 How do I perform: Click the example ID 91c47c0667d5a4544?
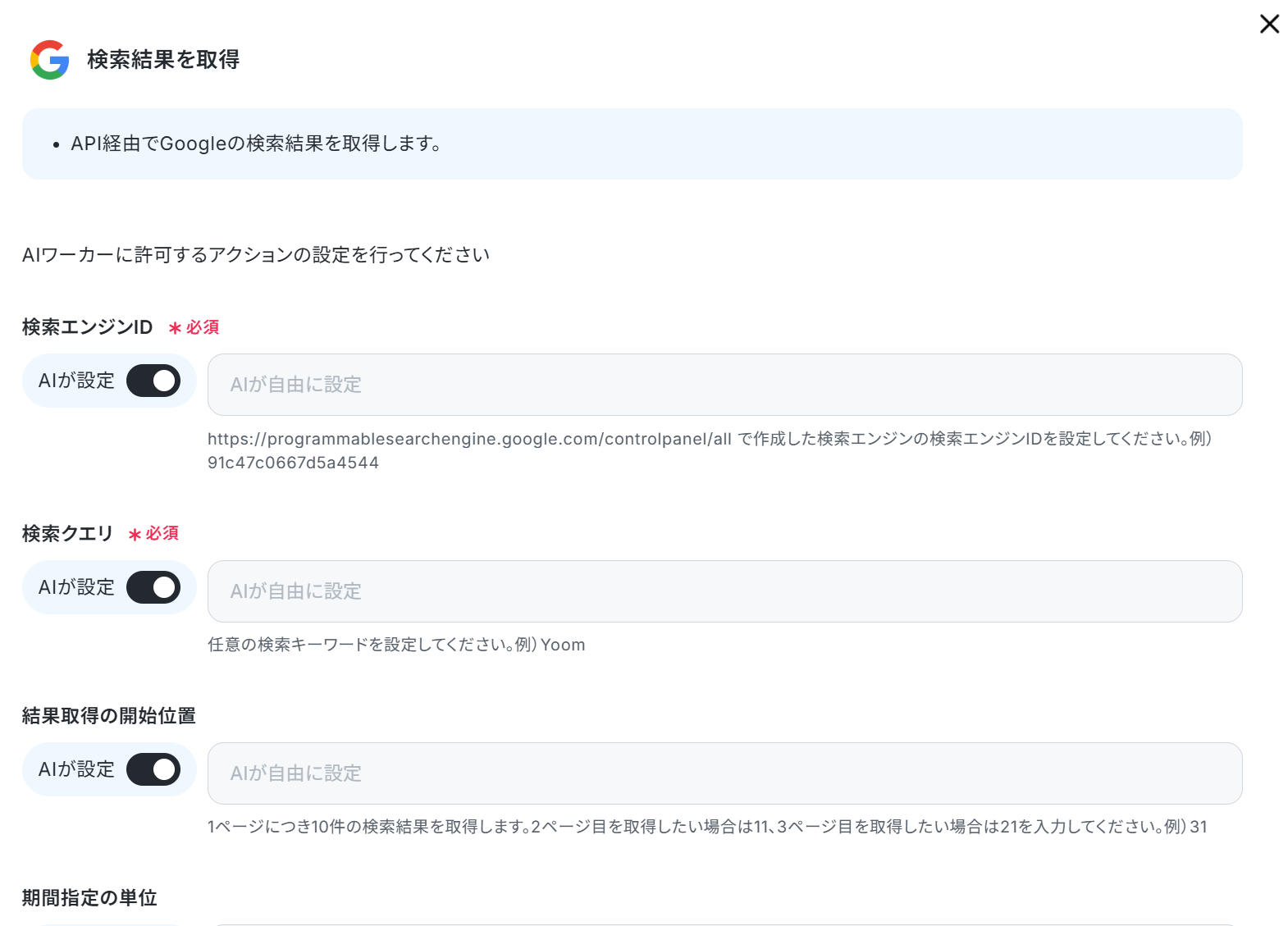(x=293, y=463)
